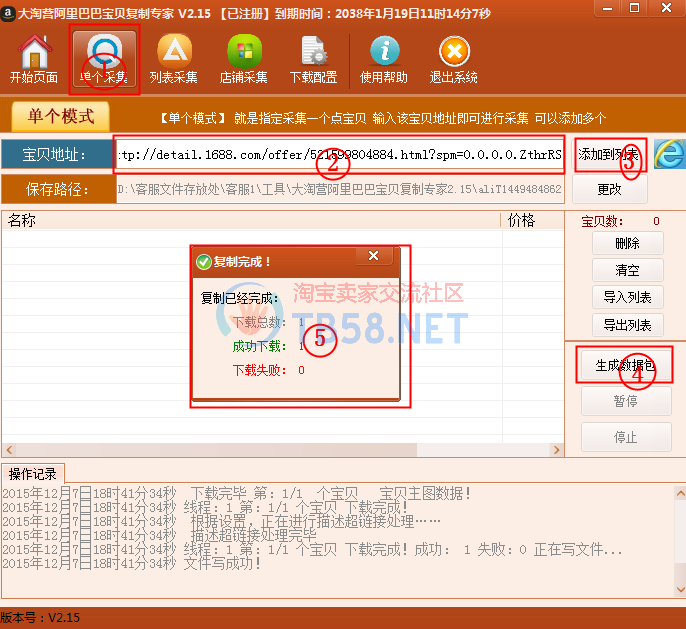This screenshot has height=629, width=686.
Task: Click the log panel scroll up arrow
Action: coord(680,494)
